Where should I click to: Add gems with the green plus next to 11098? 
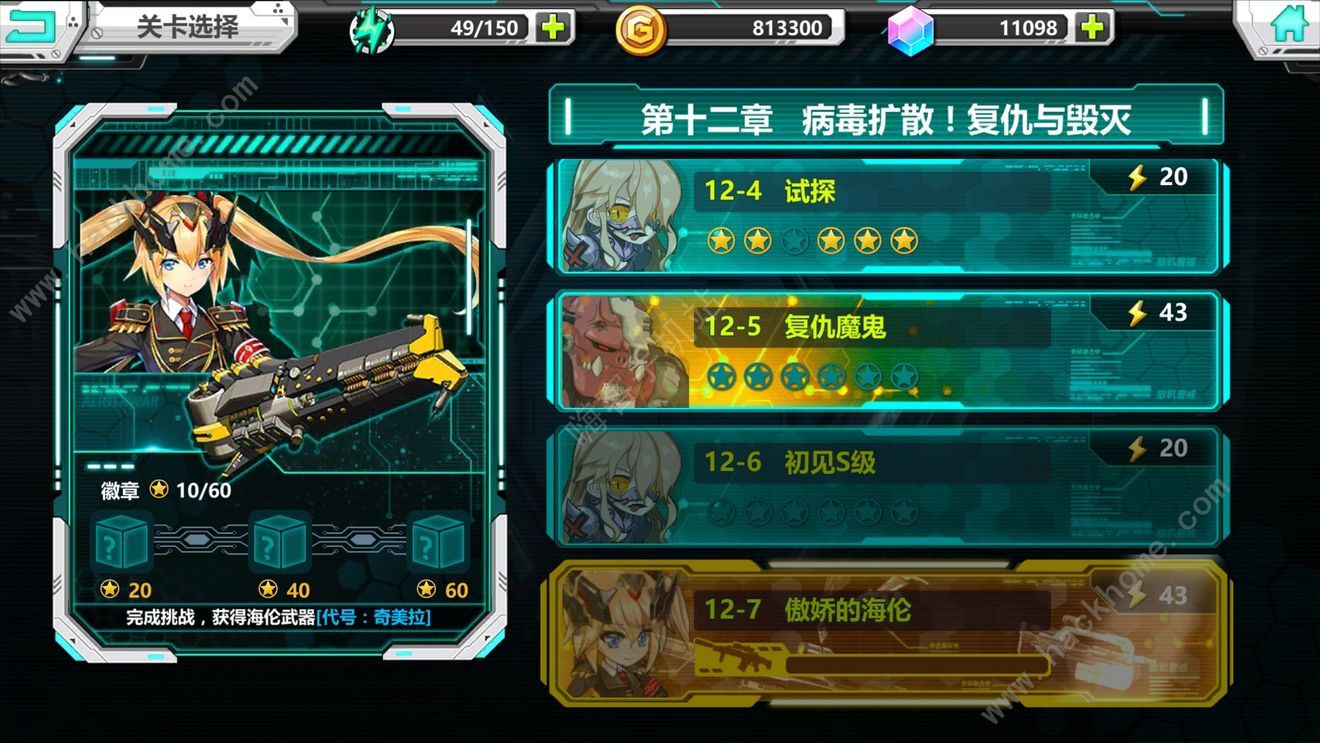point(1093,28)
